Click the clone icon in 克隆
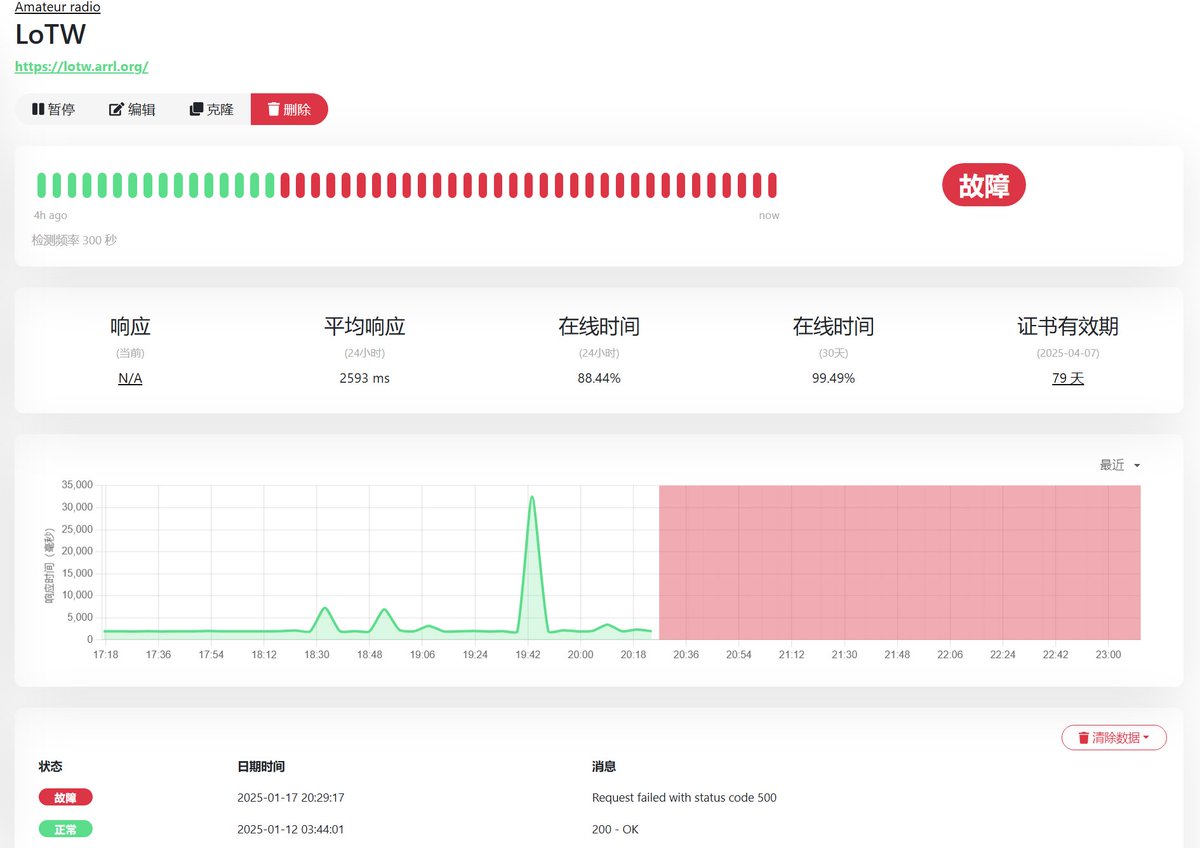1200x848 pixels. [x=196, y=109]
